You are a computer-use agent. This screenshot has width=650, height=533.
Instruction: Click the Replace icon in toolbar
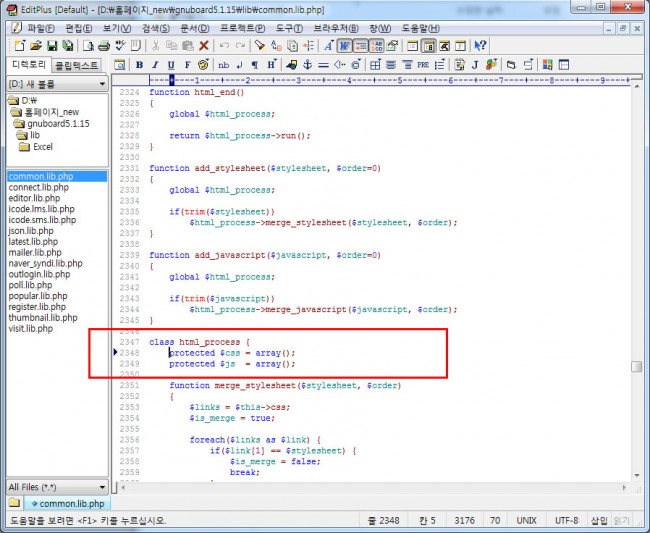click(276, 46)
